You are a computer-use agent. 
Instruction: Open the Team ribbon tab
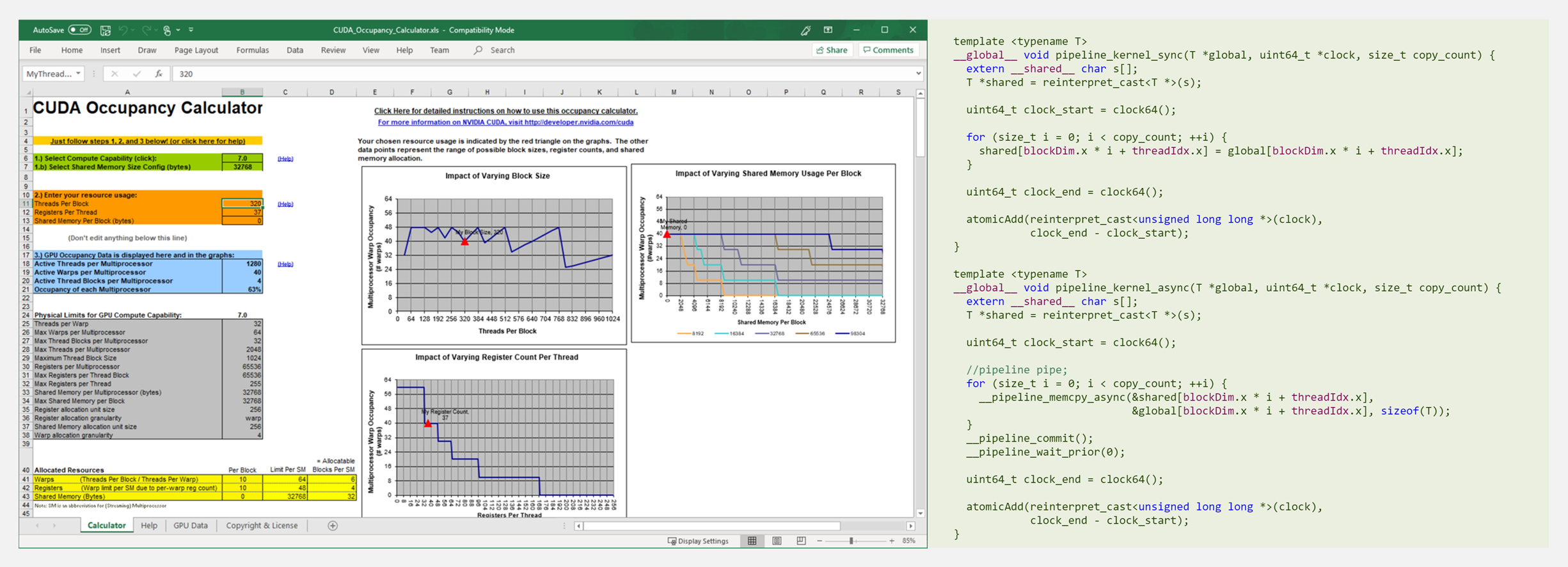click(x=440, y=50)
